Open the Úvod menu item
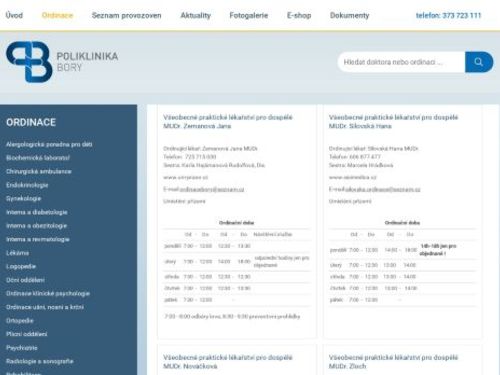This screenshot has width=500, height=375. (x=14, y=15)
